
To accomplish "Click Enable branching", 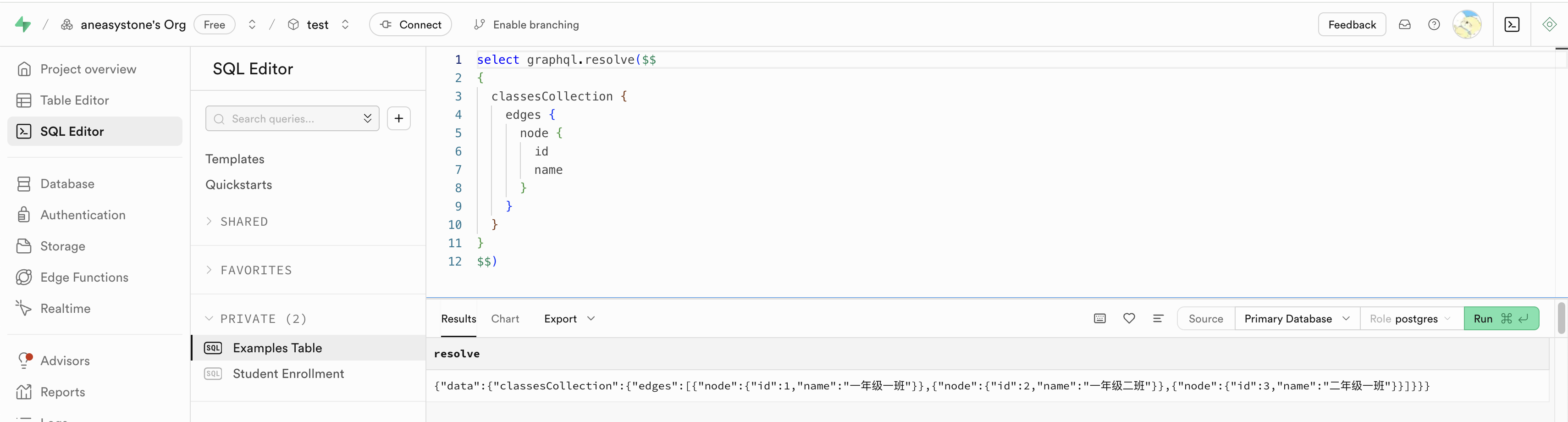I will point(526,24).
